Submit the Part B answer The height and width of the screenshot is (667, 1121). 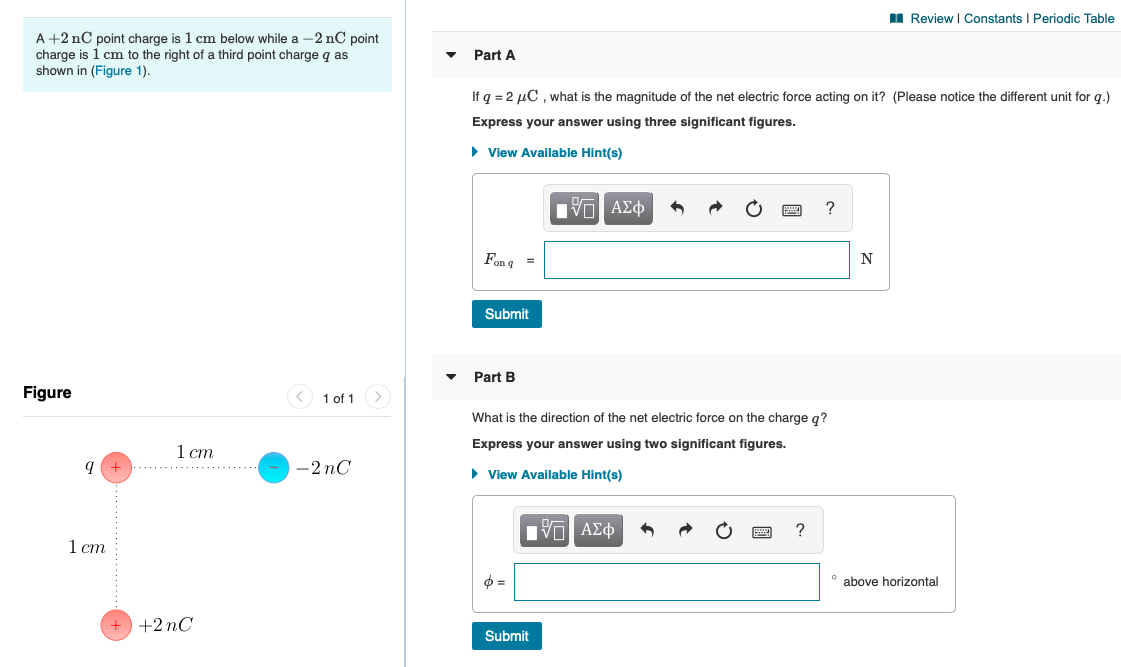(506, 635)
